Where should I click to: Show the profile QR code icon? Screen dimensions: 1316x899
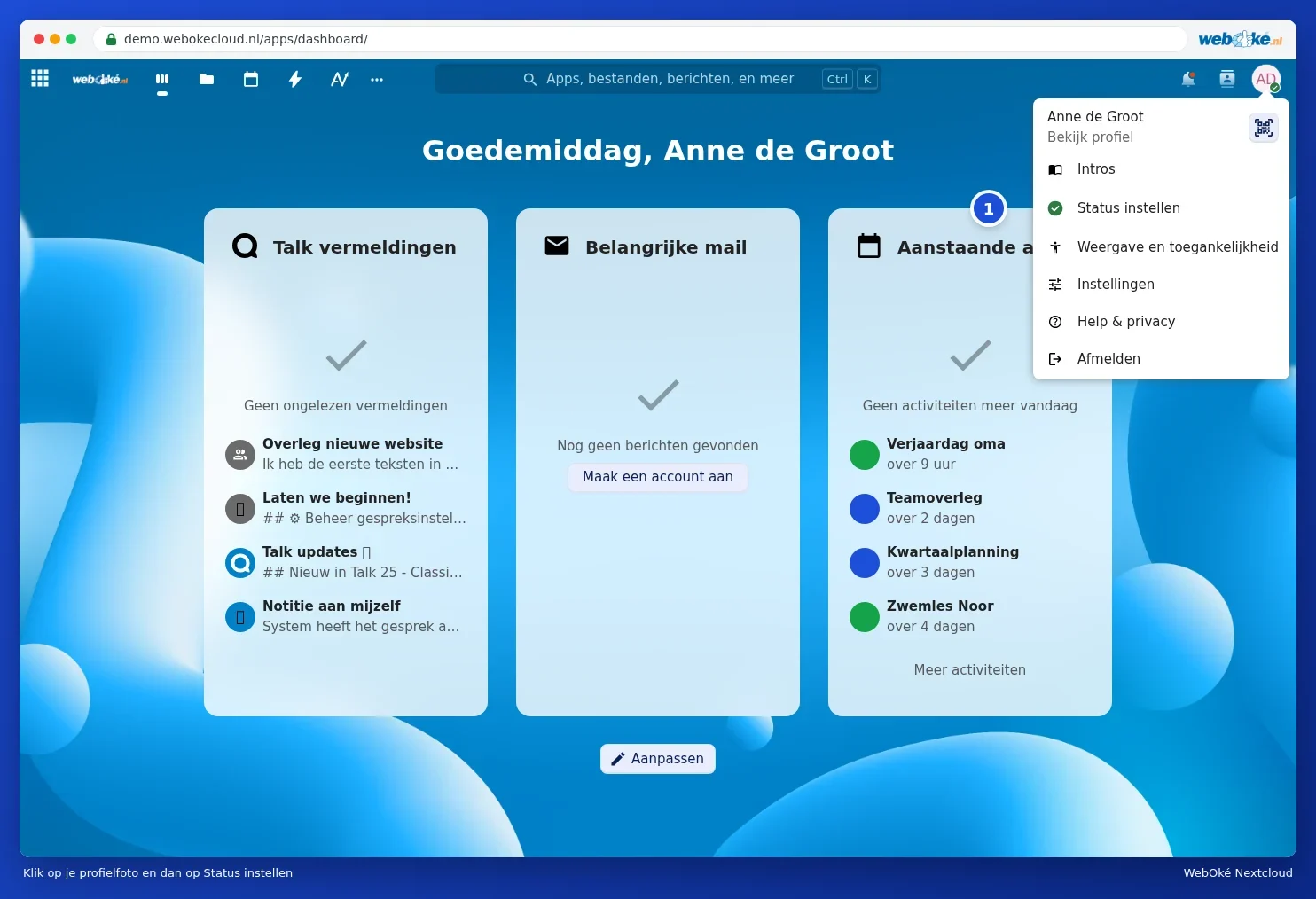click(x=1264, y=128)
